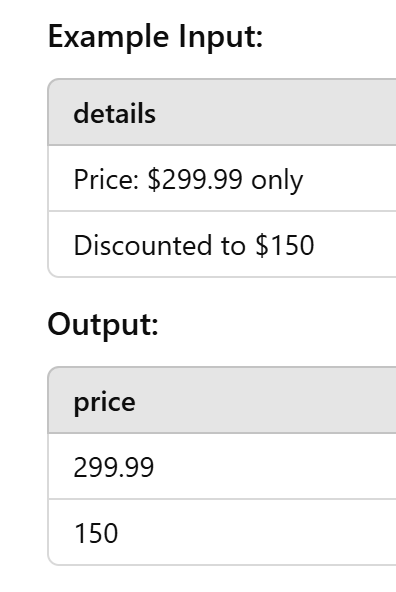Click the 299.99 output cell
396x592 pixels.
point(222,466)
